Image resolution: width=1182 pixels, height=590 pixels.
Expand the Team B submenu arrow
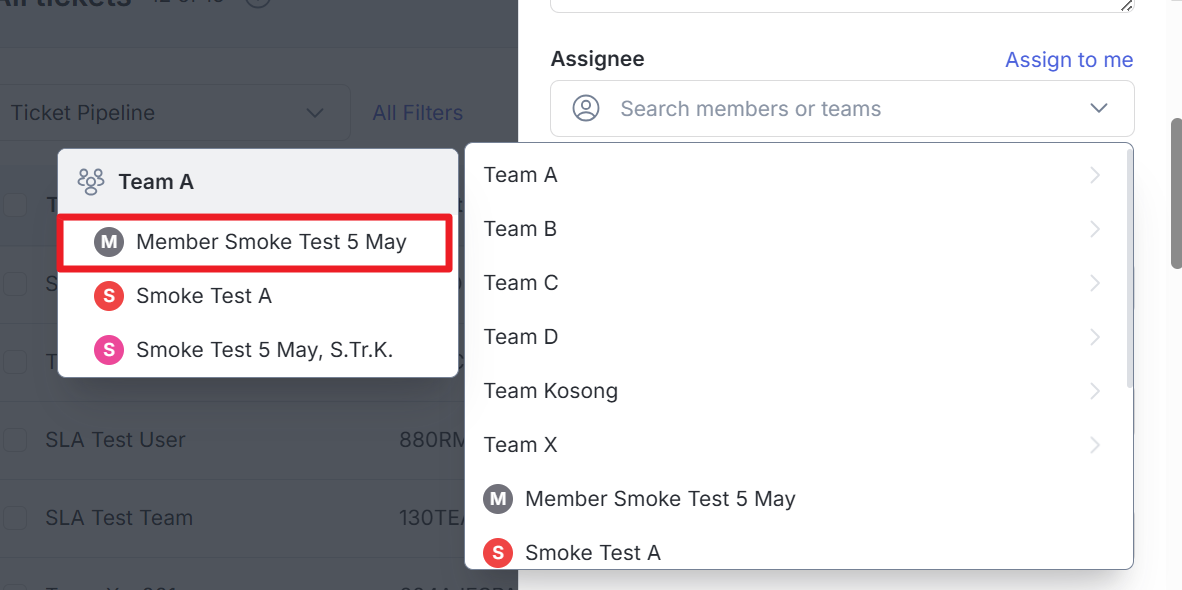coord(1095,229)
